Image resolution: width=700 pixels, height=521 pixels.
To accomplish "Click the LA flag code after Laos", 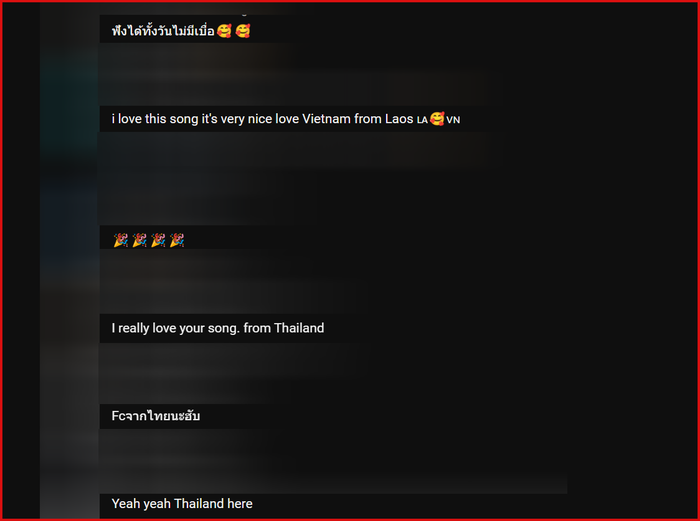I will pos(422,120).
